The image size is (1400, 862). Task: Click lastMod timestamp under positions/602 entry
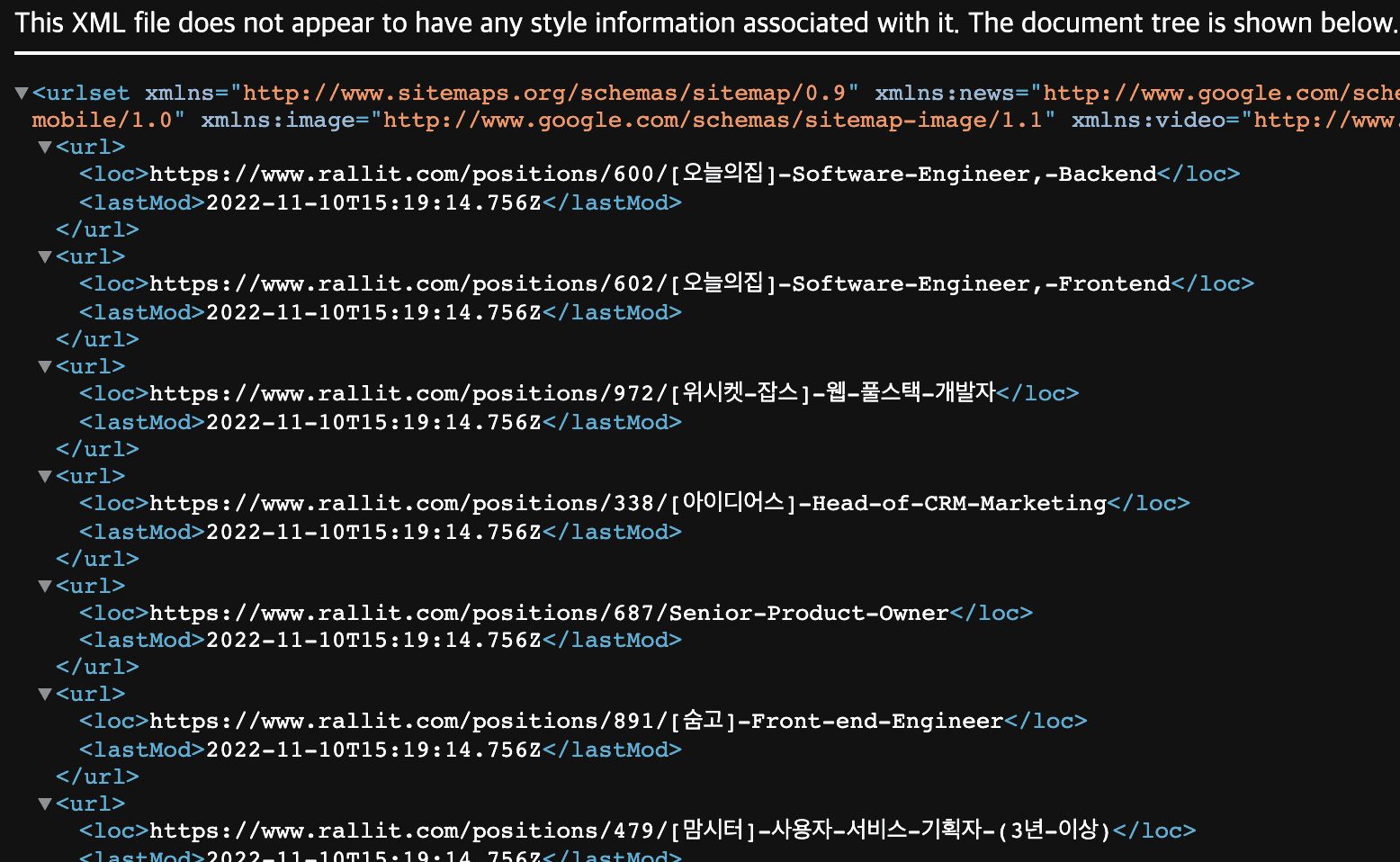point(374,312)
